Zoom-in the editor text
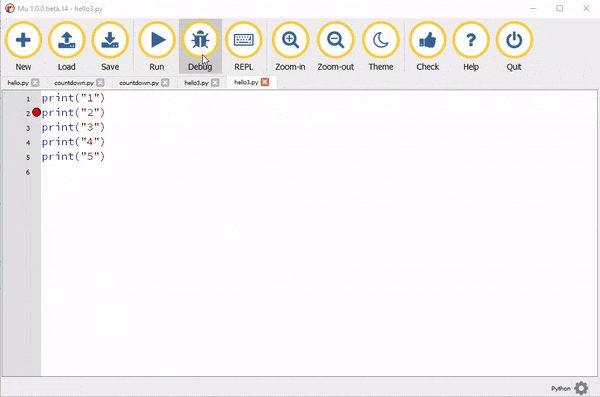The height and width of the screenshot is (397, 600). click(290, 46)
